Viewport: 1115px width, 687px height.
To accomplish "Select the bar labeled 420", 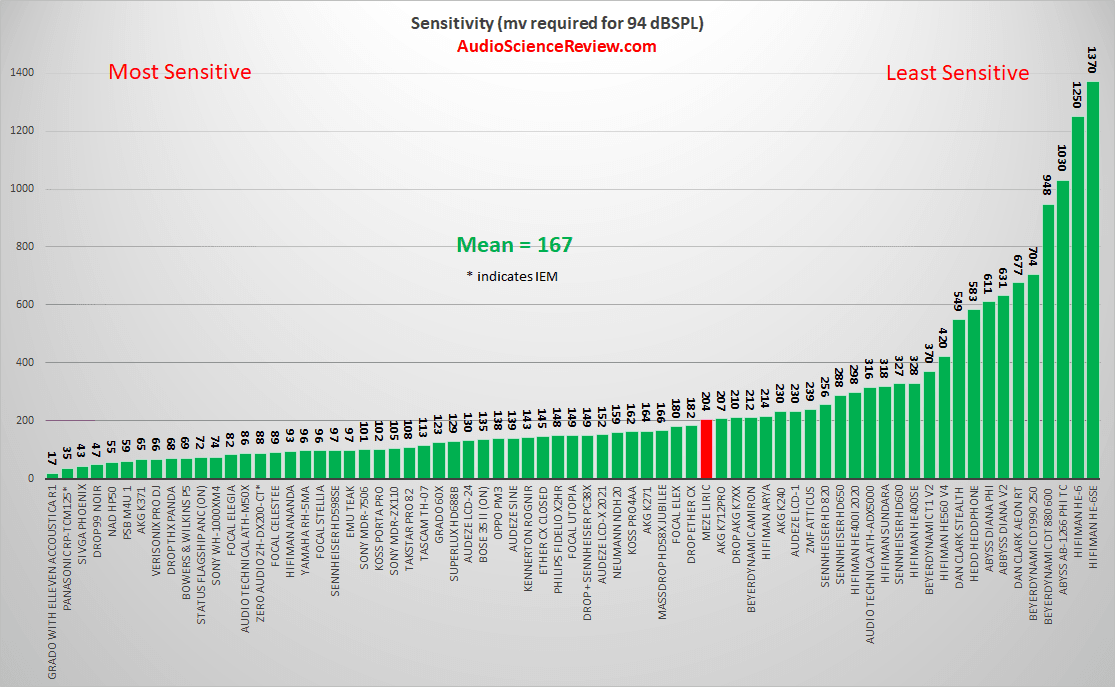I will [944, 417].
